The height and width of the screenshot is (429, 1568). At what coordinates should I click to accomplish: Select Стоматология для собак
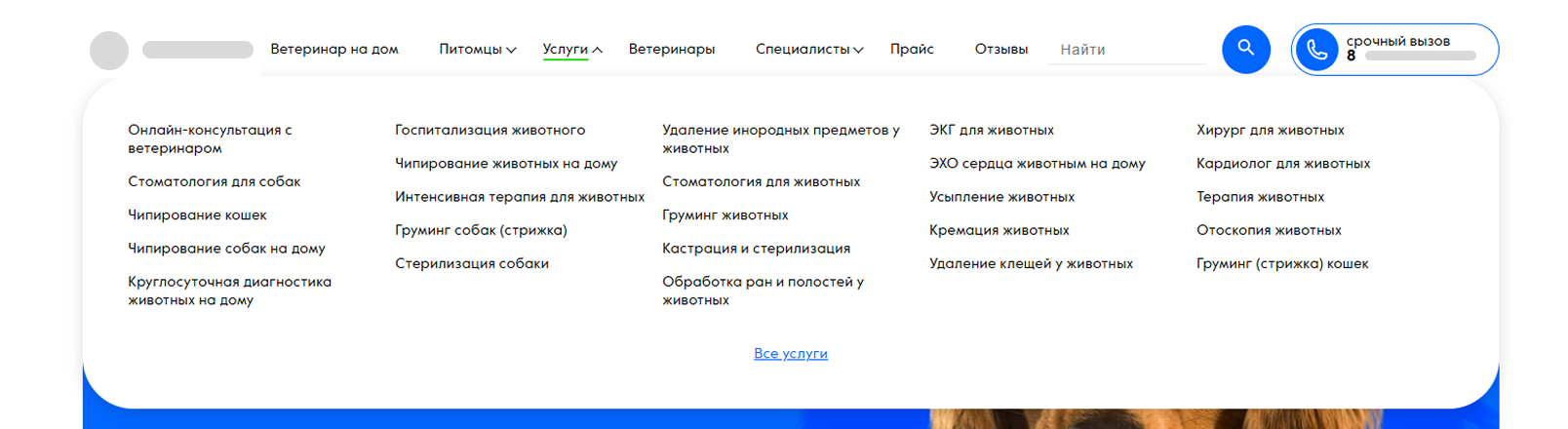click(x=215, y=181)
